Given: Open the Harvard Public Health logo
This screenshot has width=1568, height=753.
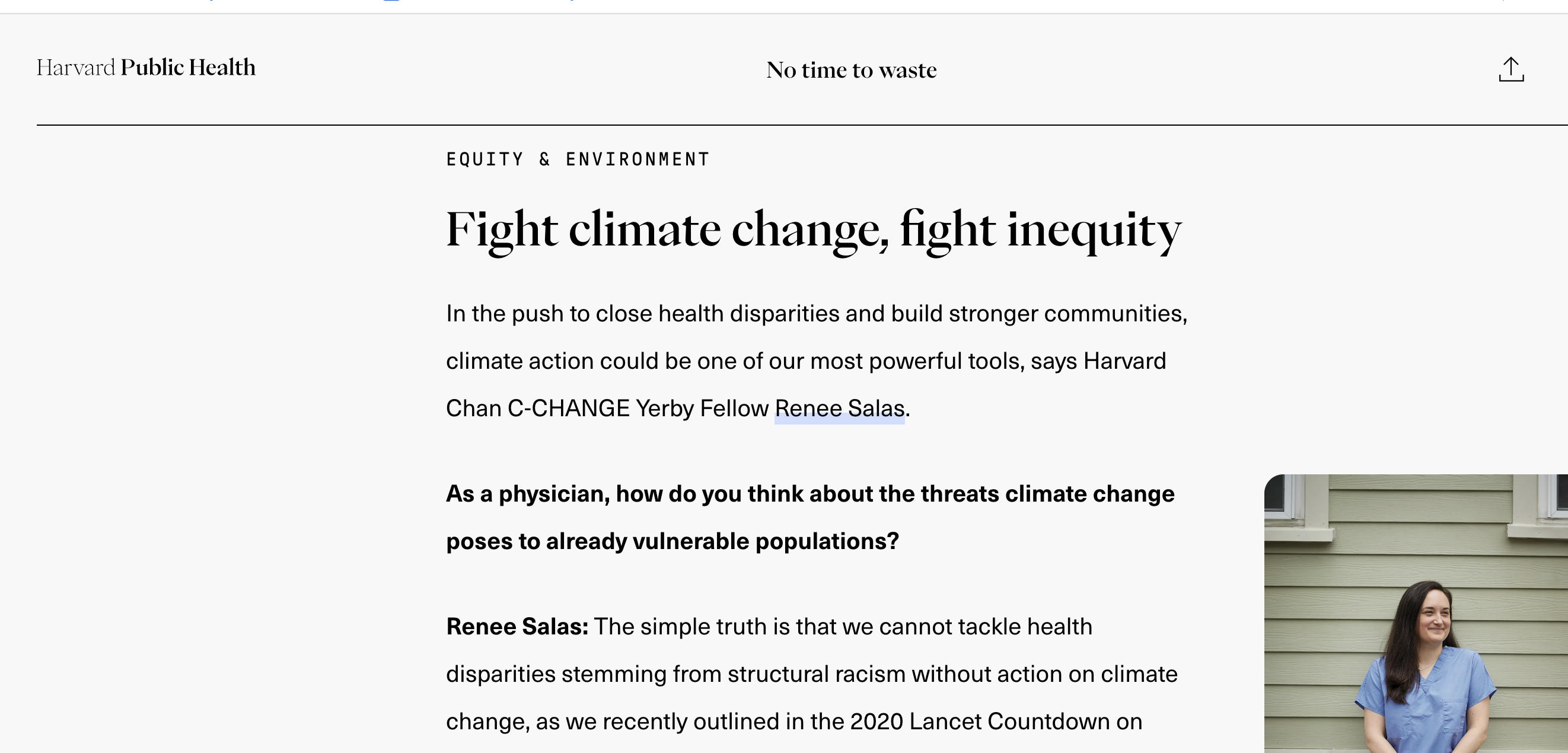Looking at the screenshot, I should click(x=146, y=68).
